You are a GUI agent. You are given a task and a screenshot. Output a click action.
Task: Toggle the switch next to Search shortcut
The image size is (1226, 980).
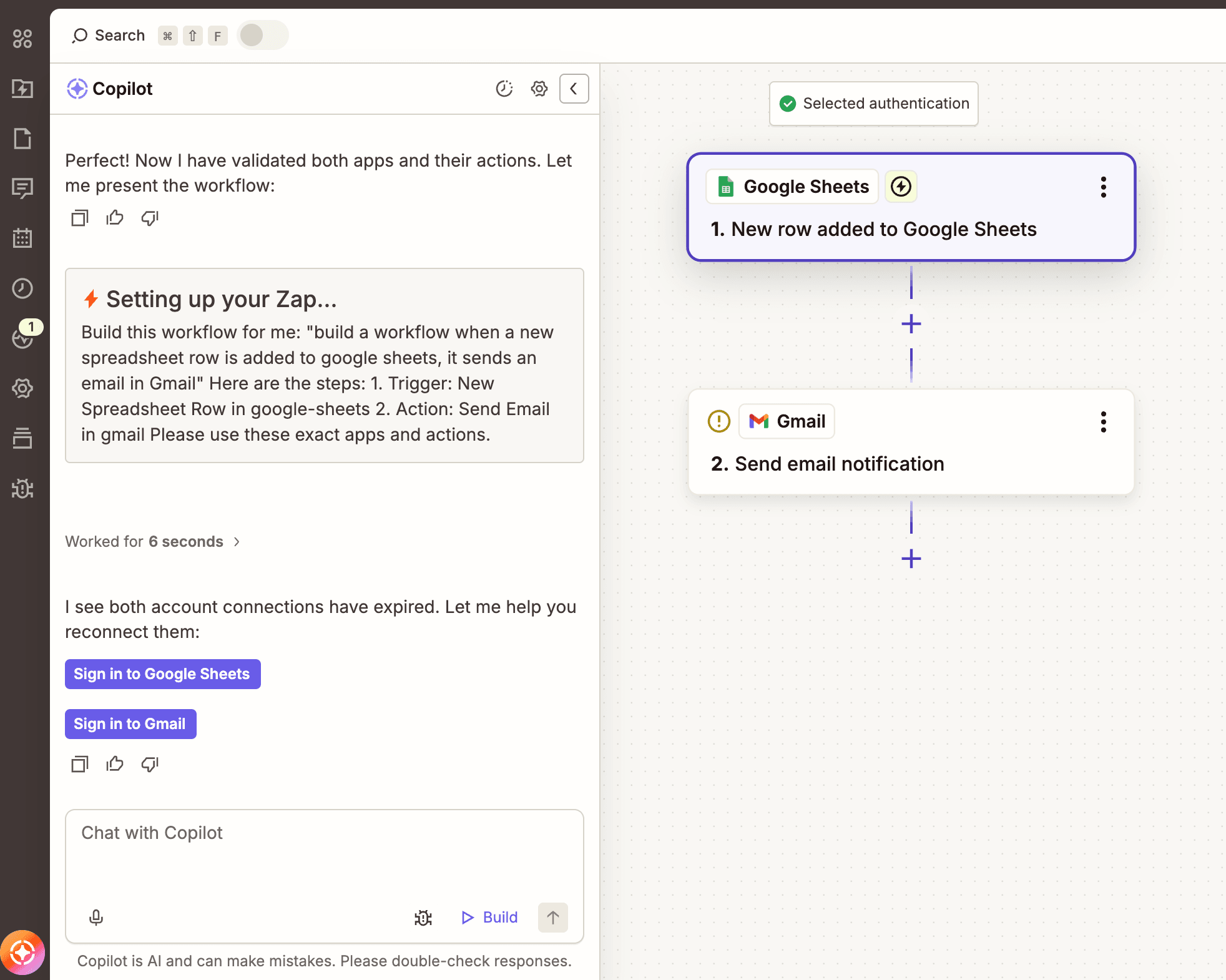tap(263, 35)
